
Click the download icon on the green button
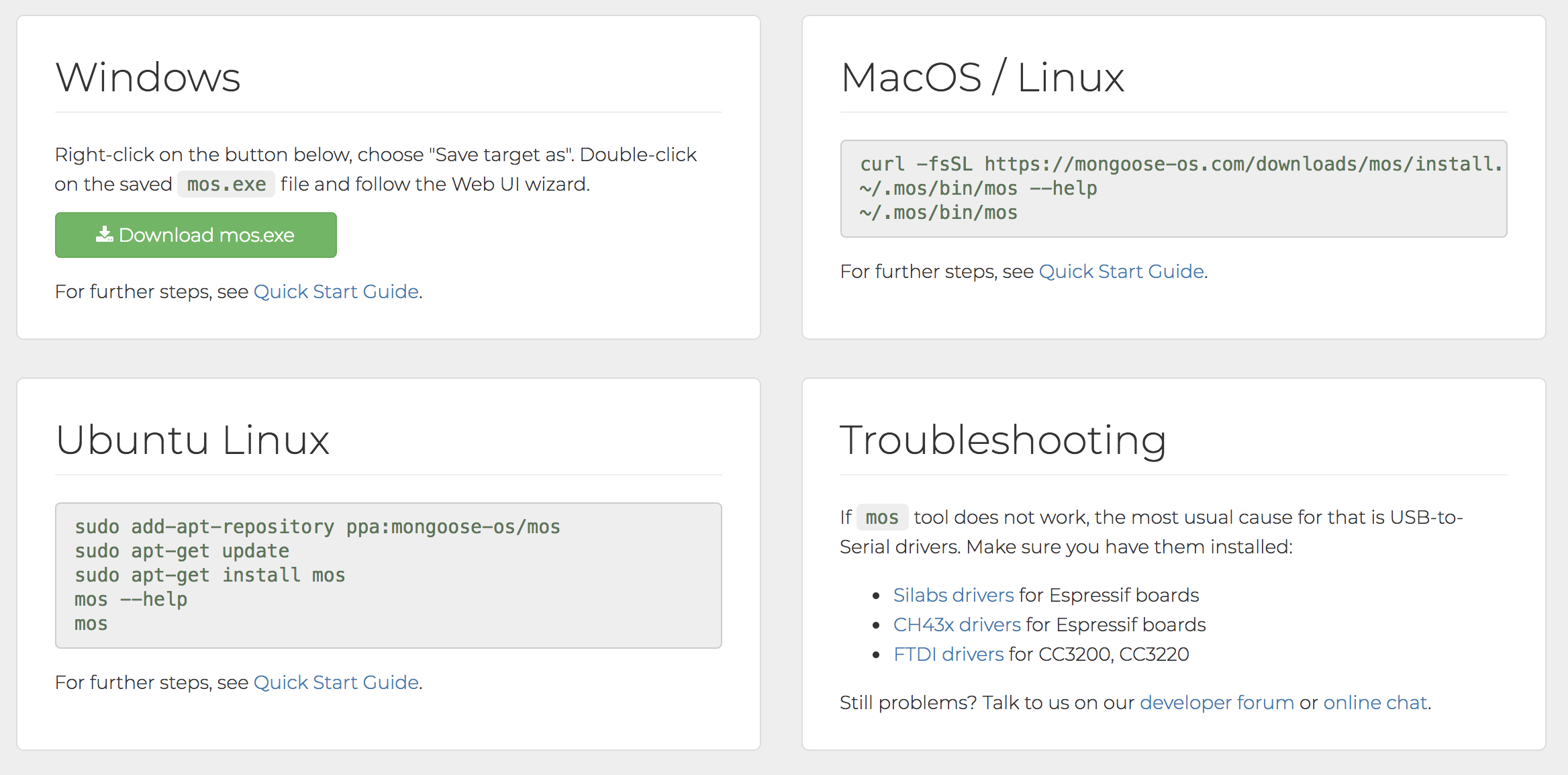click(104, 234)
